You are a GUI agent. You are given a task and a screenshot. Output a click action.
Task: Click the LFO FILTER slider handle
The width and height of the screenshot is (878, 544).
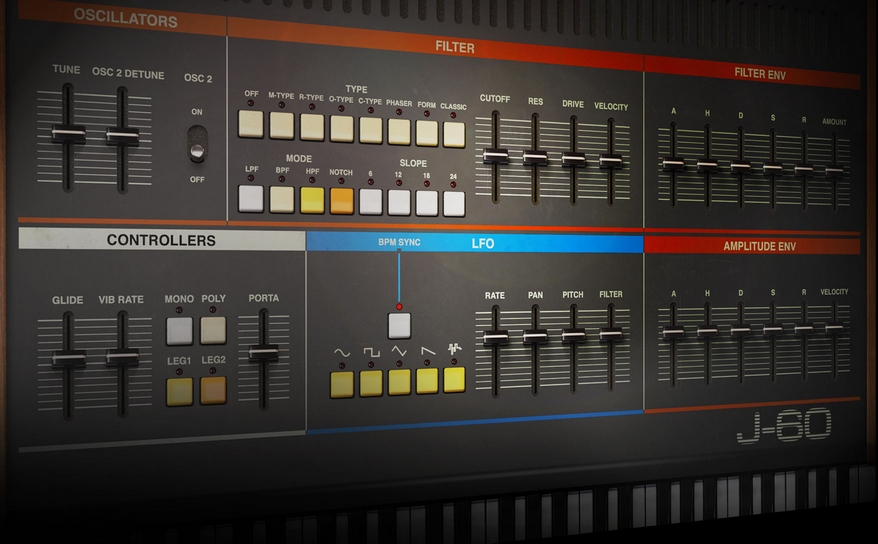pyautogui.click(x=610, y=334)
